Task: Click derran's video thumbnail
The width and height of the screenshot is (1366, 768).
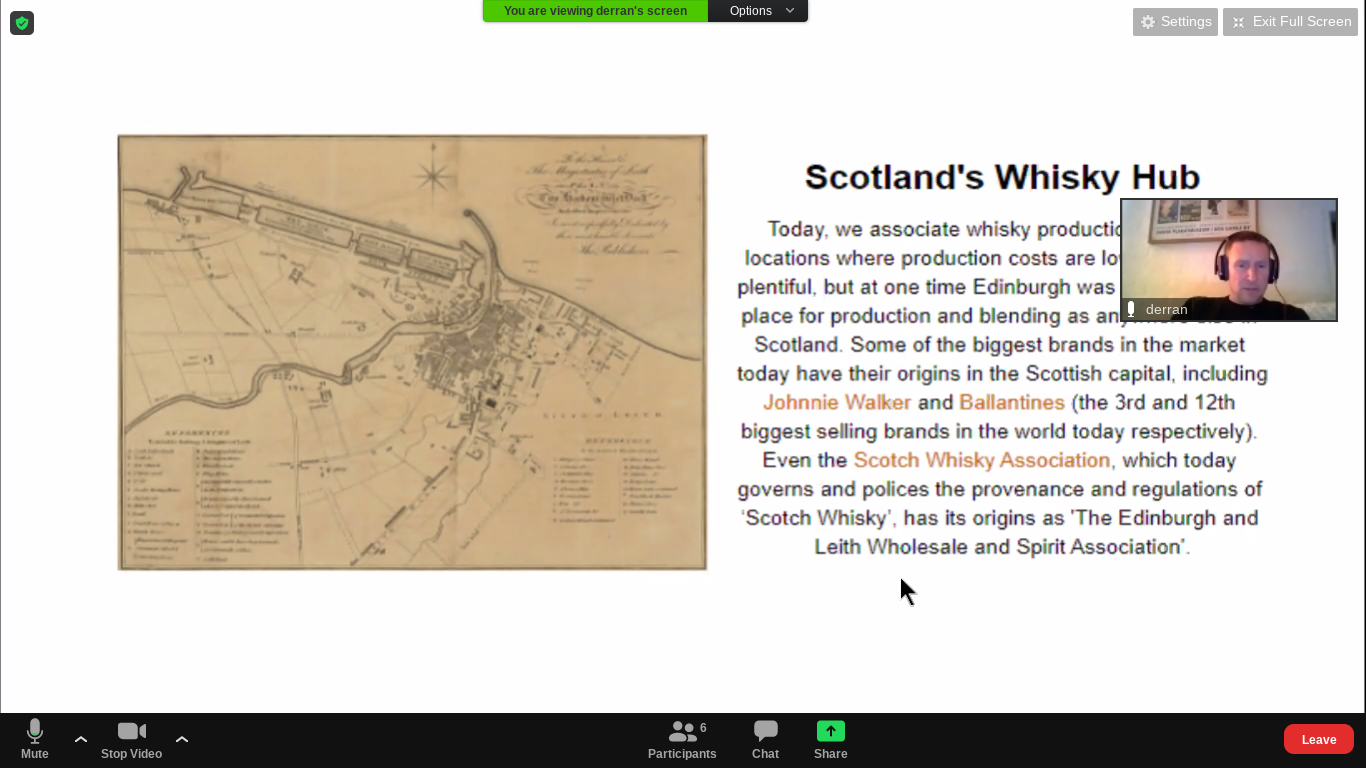Action: (1229, 260)
